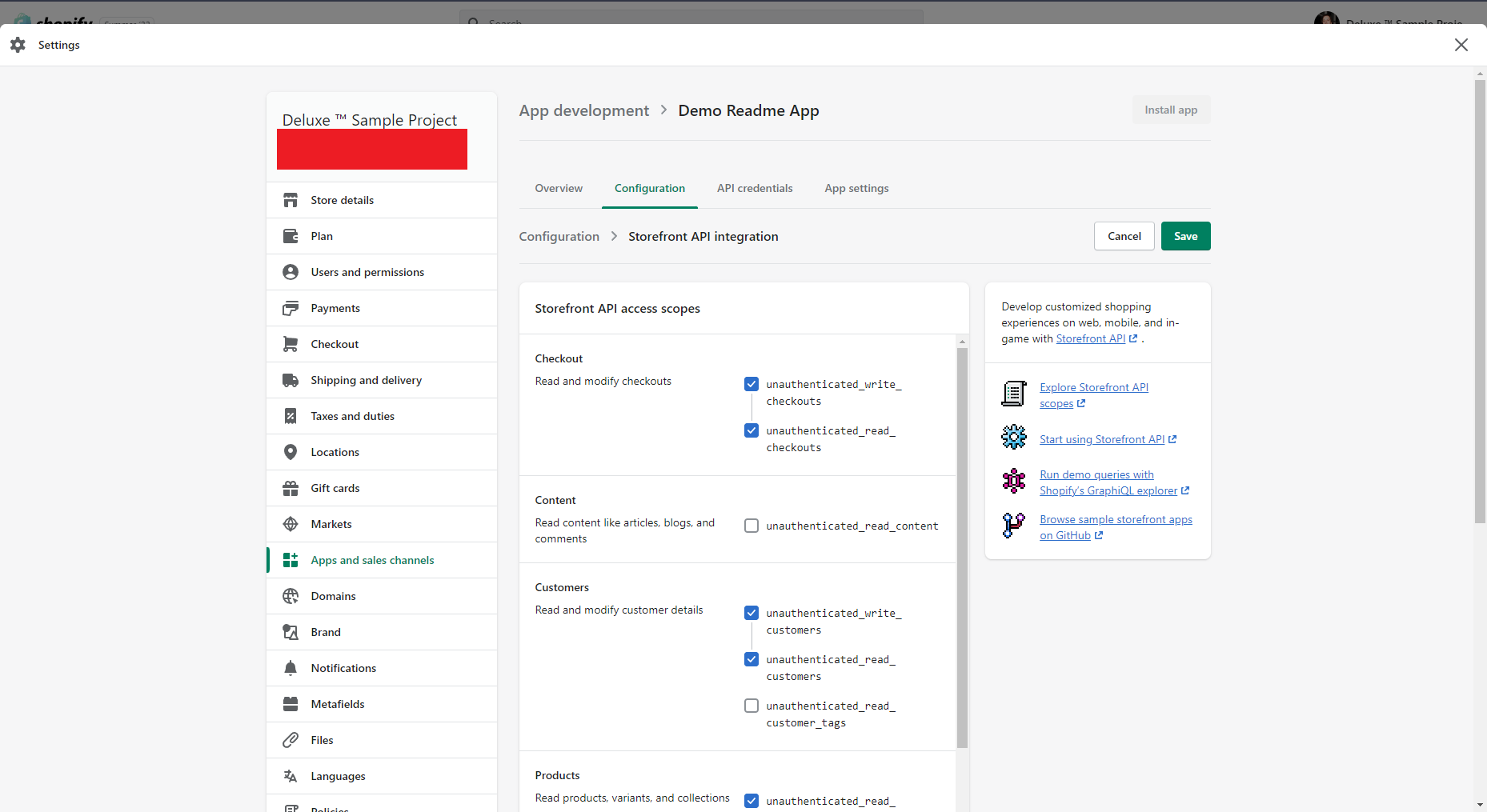1487x812 pixels.
Task: Click the Settings gear icon
Action: click(x=18, y=45)
